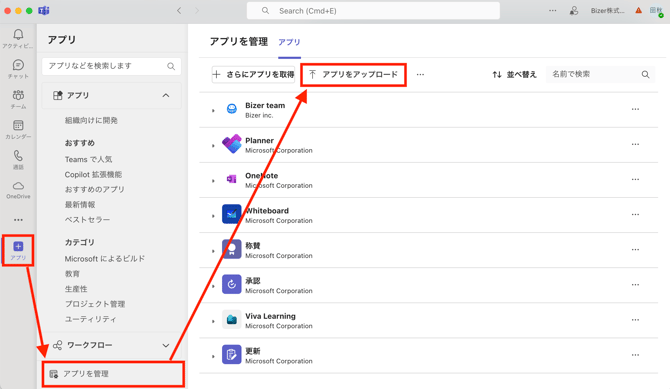The width and height of the screenshot is (670, 389).
Task: Select Teams で人気 category
Action: tap(88, 159)
